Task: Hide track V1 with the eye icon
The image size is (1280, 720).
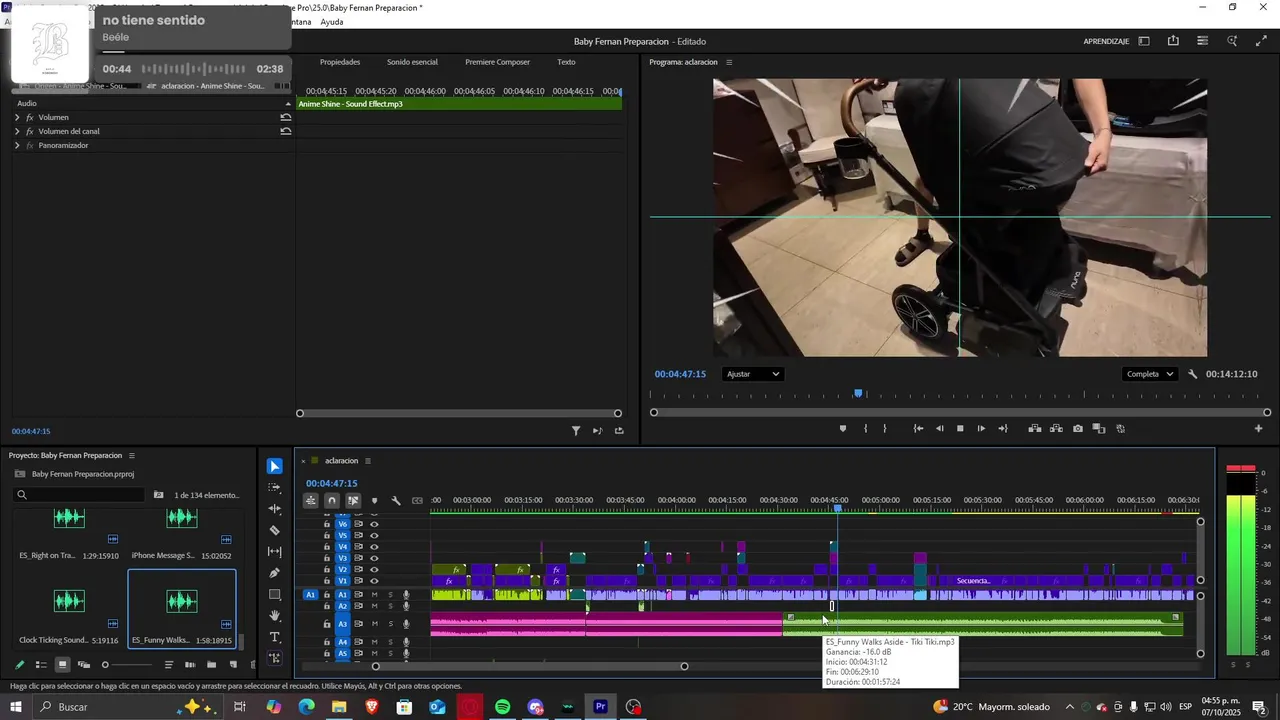Action: click(x=375, y=581)
